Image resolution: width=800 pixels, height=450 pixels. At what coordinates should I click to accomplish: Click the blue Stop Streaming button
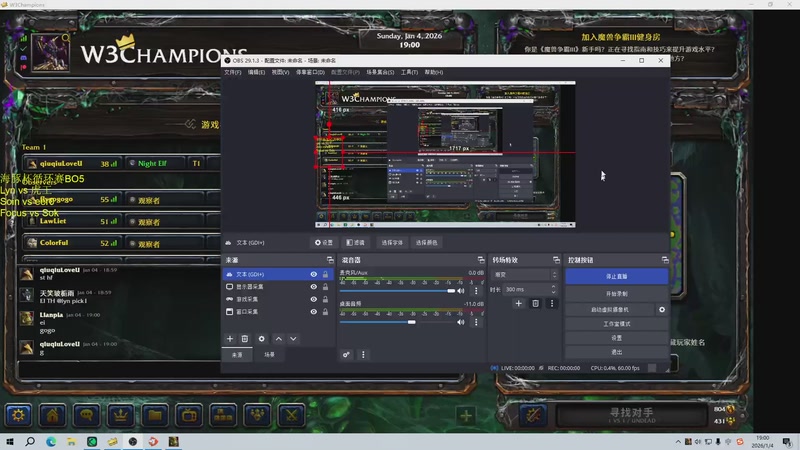point(616,277)
